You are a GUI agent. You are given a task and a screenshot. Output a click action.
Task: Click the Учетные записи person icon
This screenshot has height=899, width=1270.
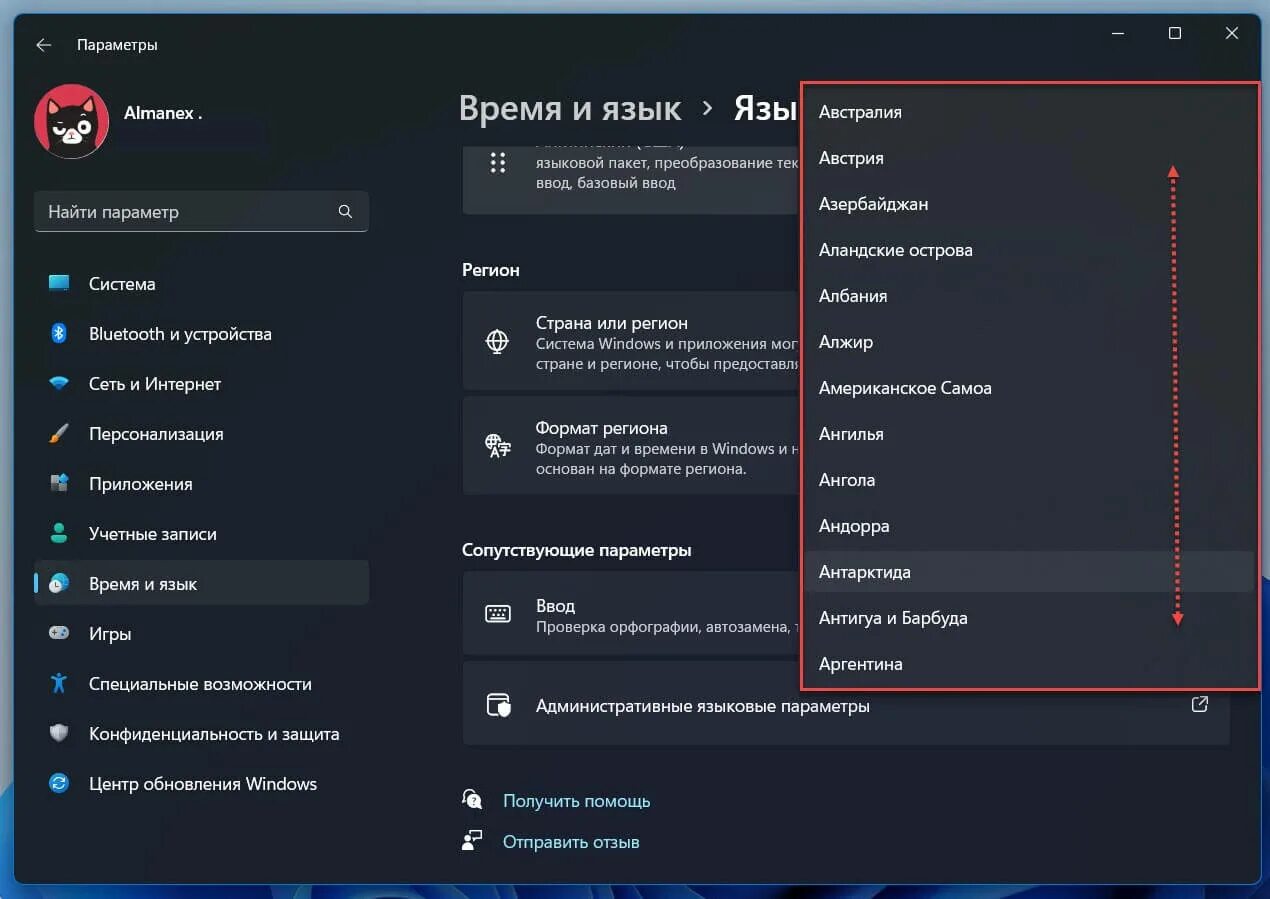[x=59, y=534]
